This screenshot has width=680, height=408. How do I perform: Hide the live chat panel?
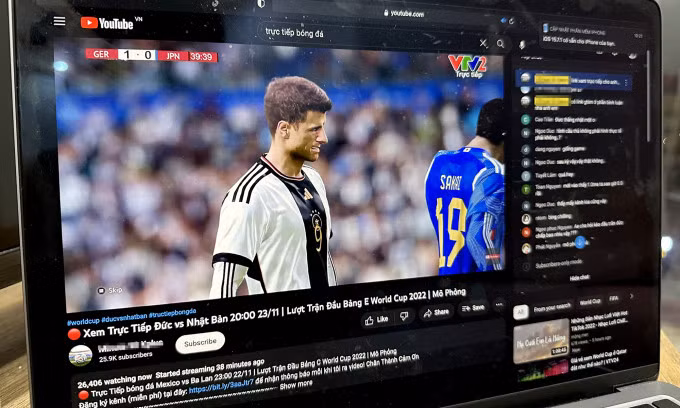click(x=579, y=278)
